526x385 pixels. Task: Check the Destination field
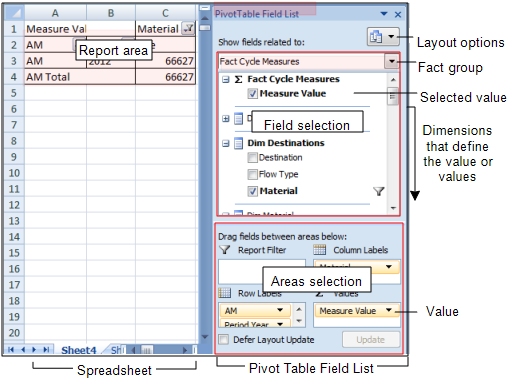252,158
